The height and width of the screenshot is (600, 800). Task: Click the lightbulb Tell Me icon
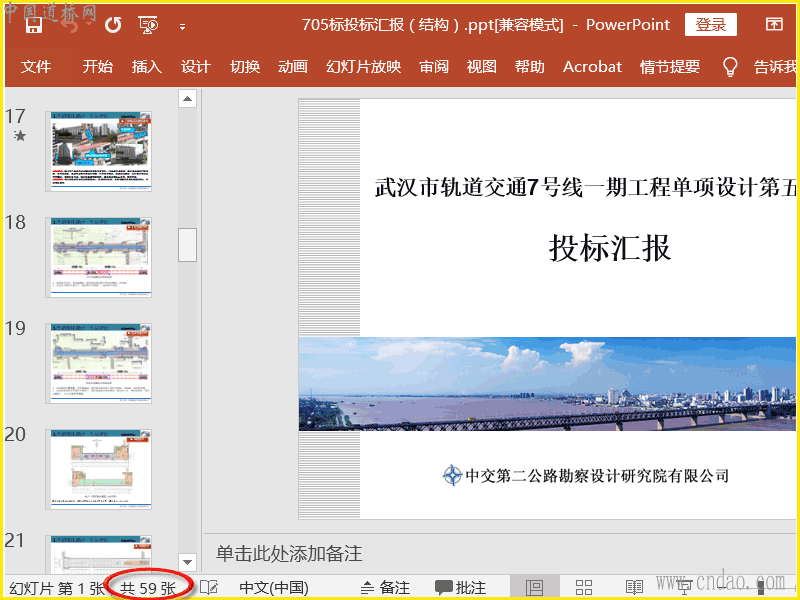tap(730, 67)
